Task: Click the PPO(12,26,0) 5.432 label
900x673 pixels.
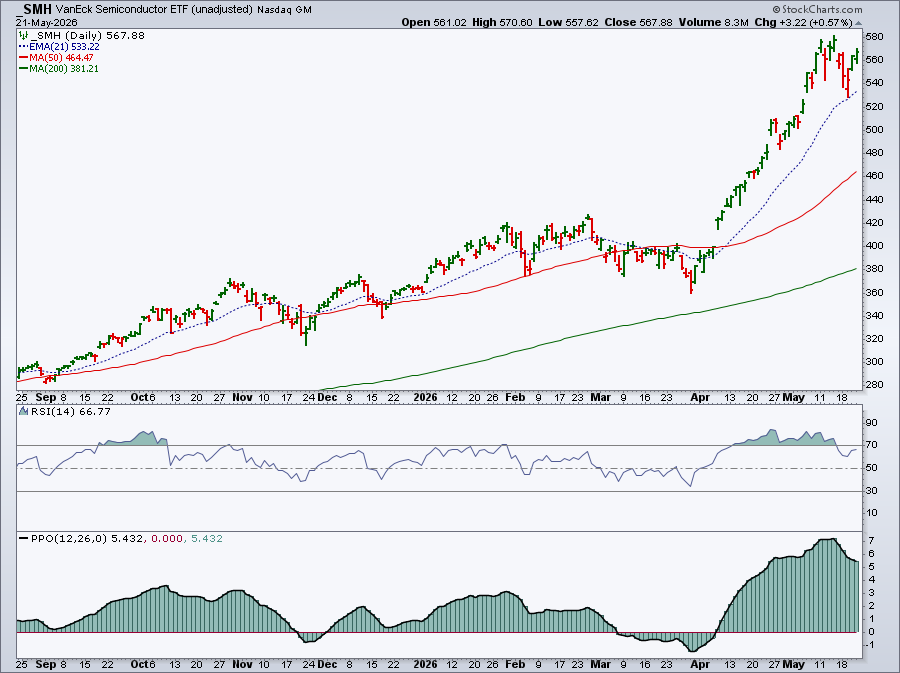Action: pyautogui.click(x=86, y=538)
